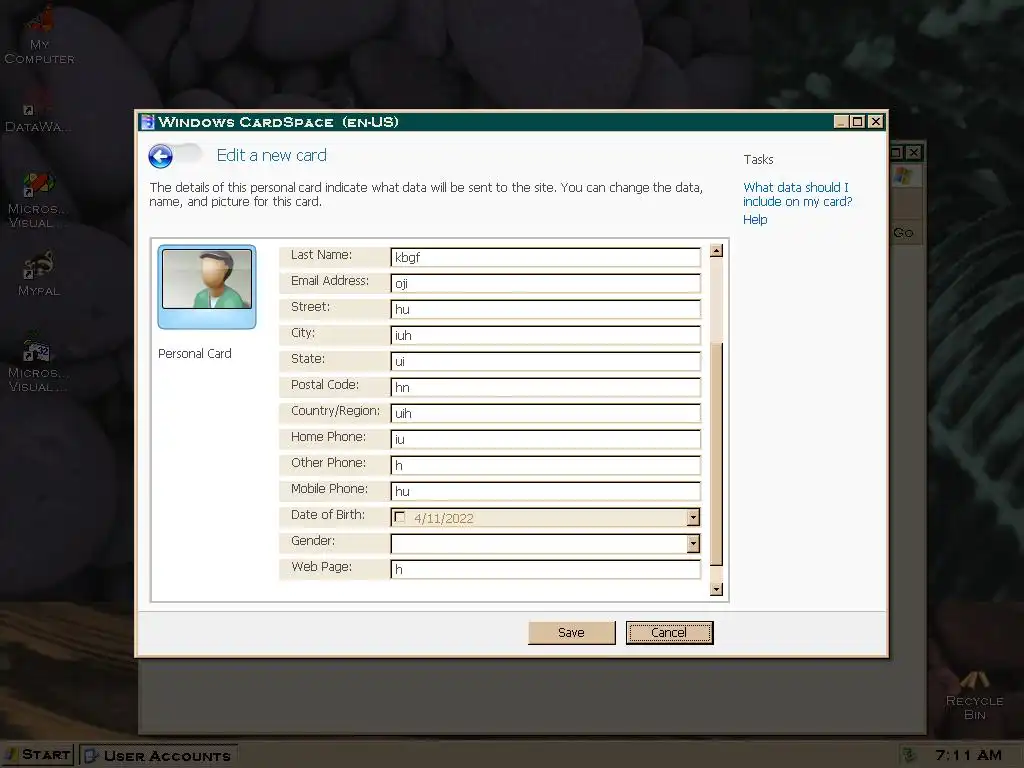Viewport: 1024px width, 768px height.
Task: Click the scrollbar down arrow
Action: click(716, 589)
